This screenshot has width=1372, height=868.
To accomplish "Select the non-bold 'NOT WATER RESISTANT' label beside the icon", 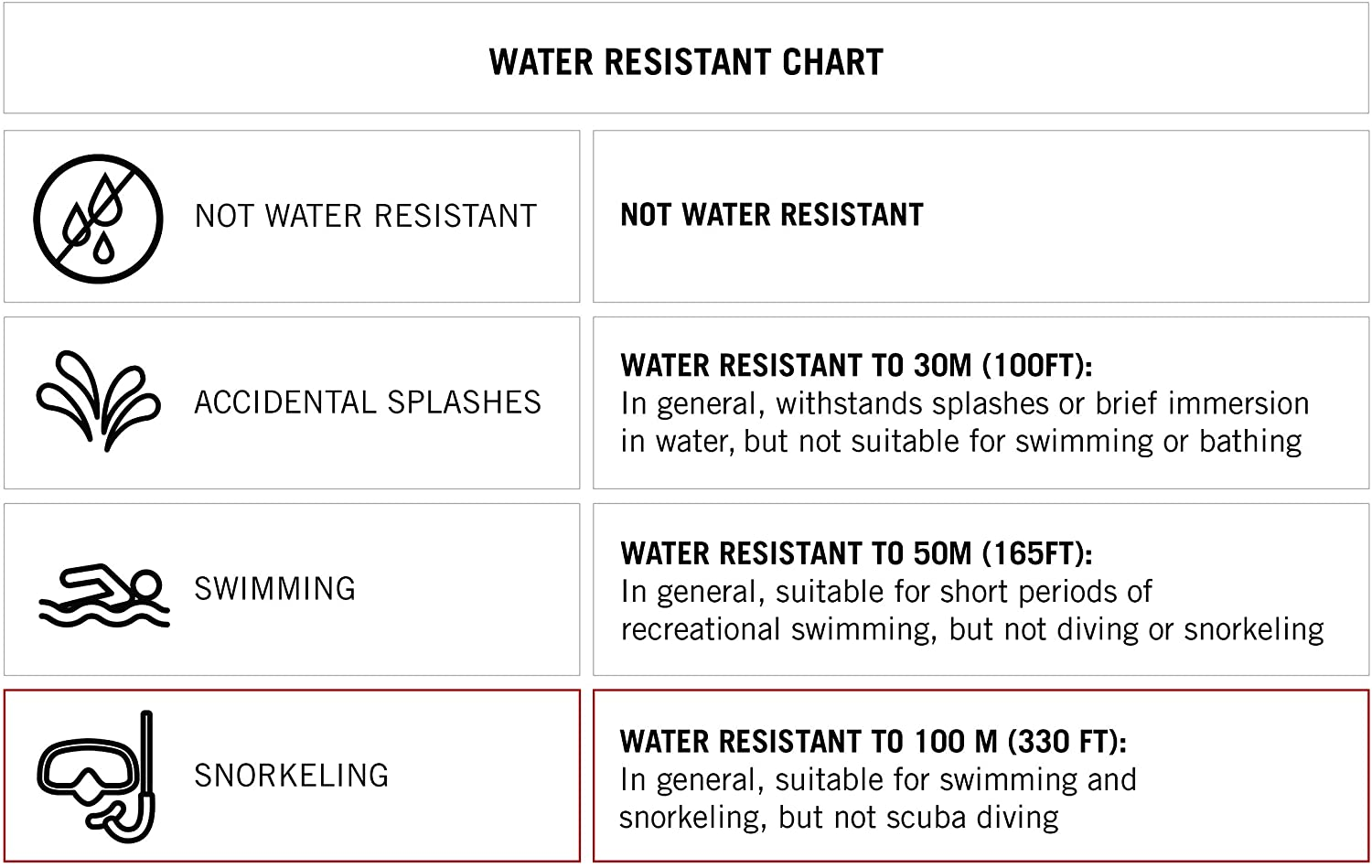I will coord(366,217).
